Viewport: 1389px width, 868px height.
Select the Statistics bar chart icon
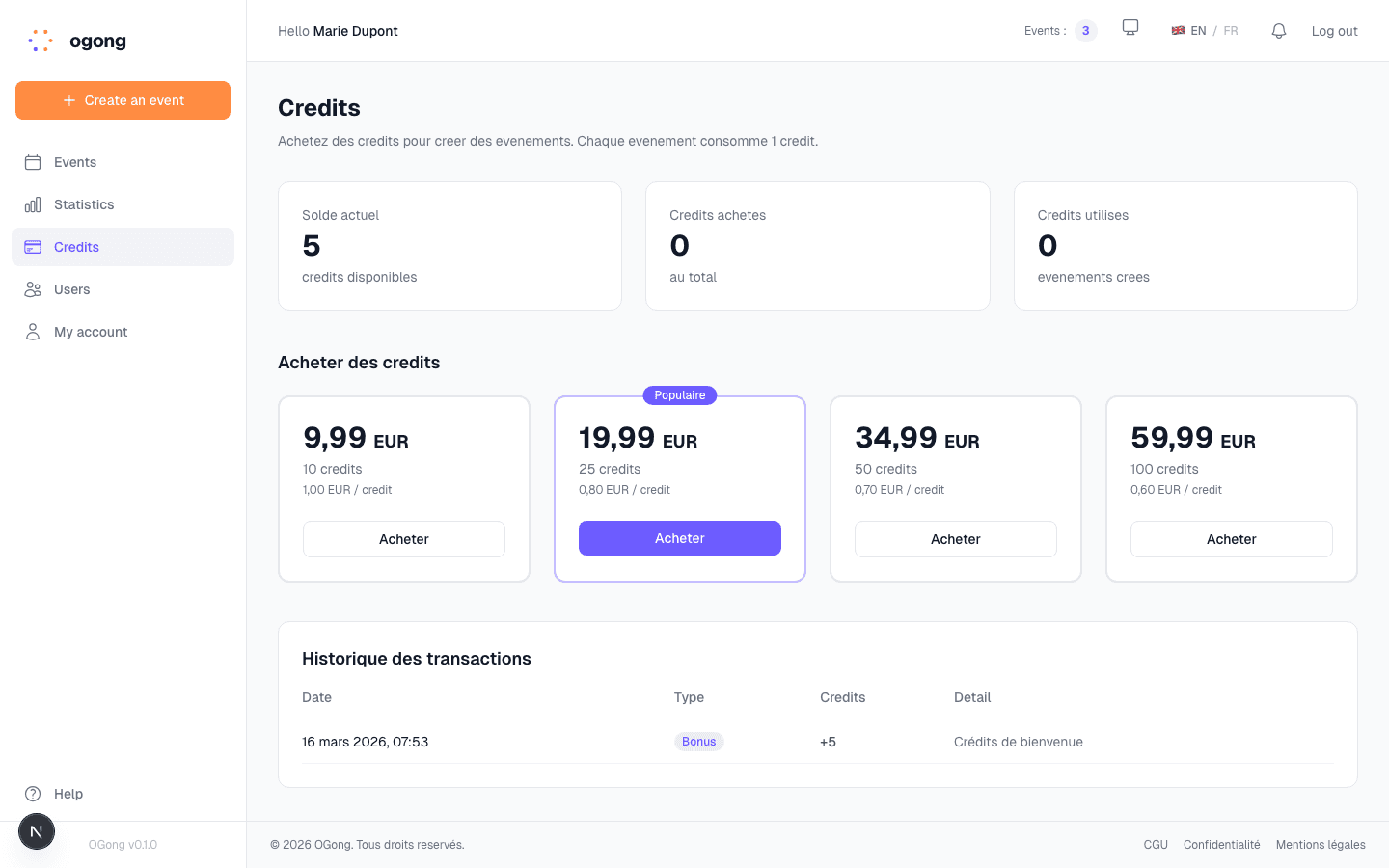click(x=32, y=204)
